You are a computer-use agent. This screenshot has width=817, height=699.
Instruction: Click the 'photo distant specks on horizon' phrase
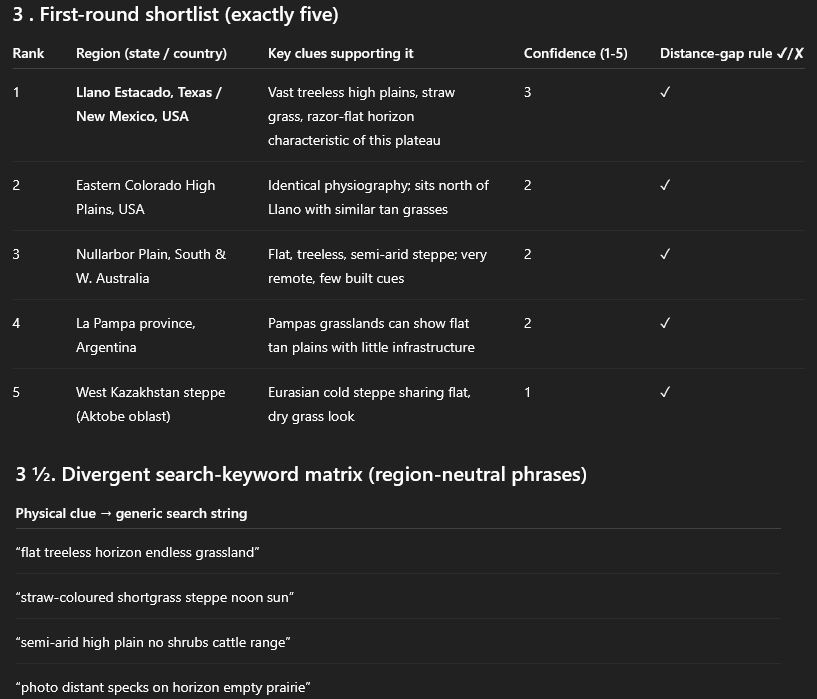(x=116, y=688)
